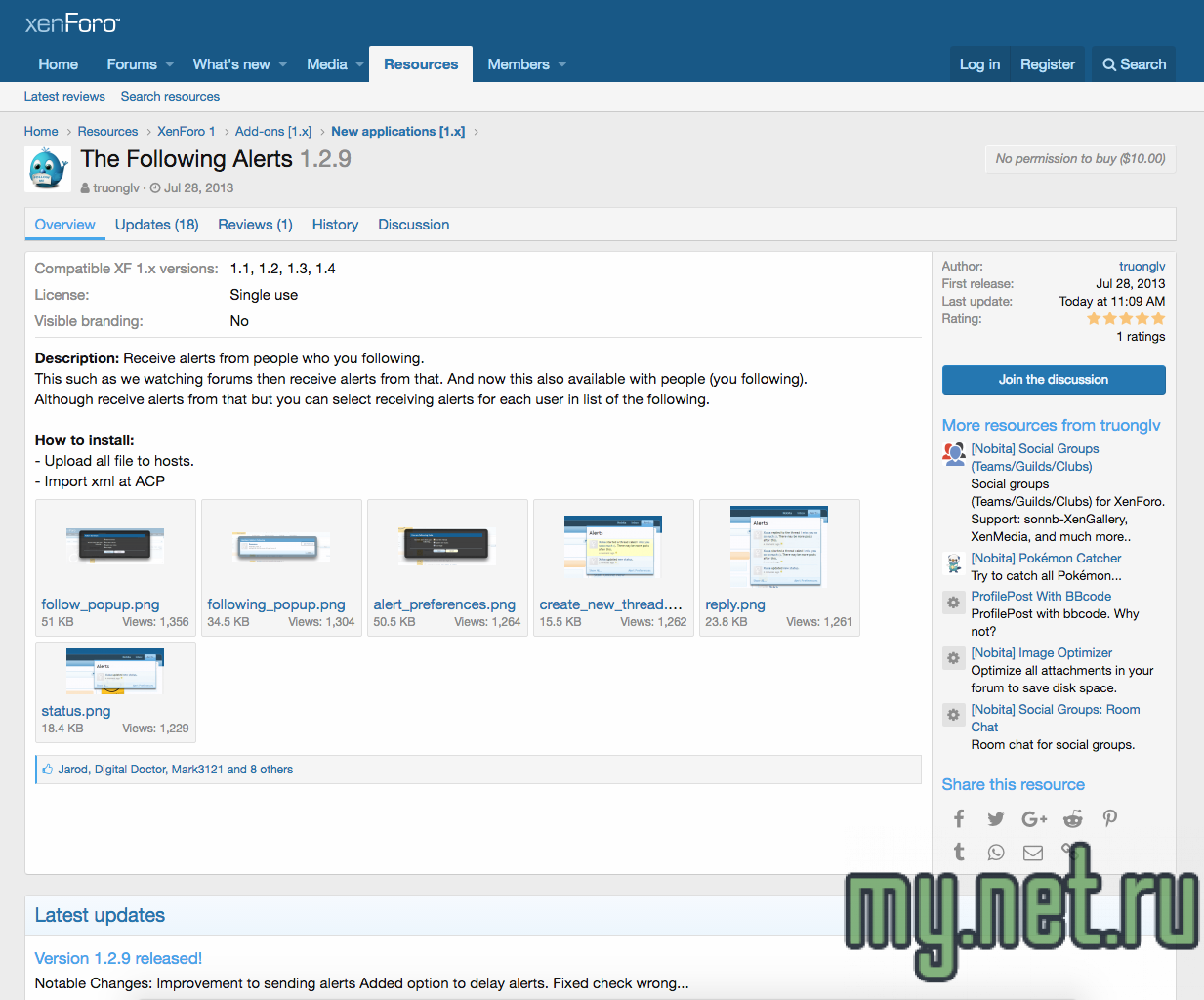Email this resource using envelope icon
This screenshot has width=1204, height=1000.
pos(1032,853)
